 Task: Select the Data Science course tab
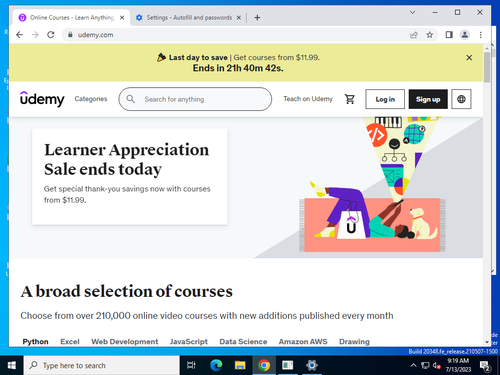243,342
